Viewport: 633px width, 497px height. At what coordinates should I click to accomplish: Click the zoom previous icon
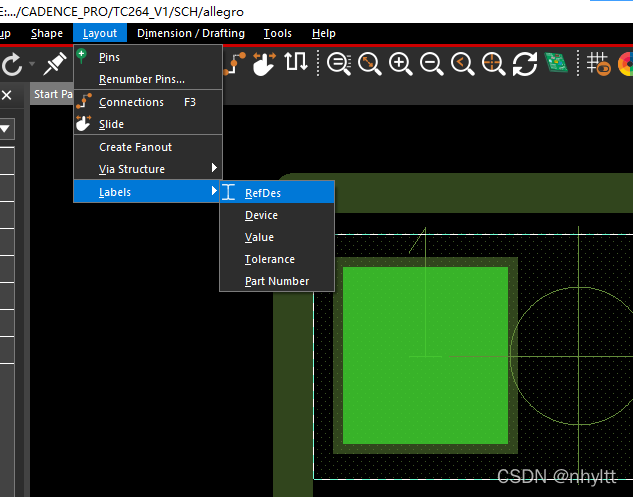[x=462, y=64]
